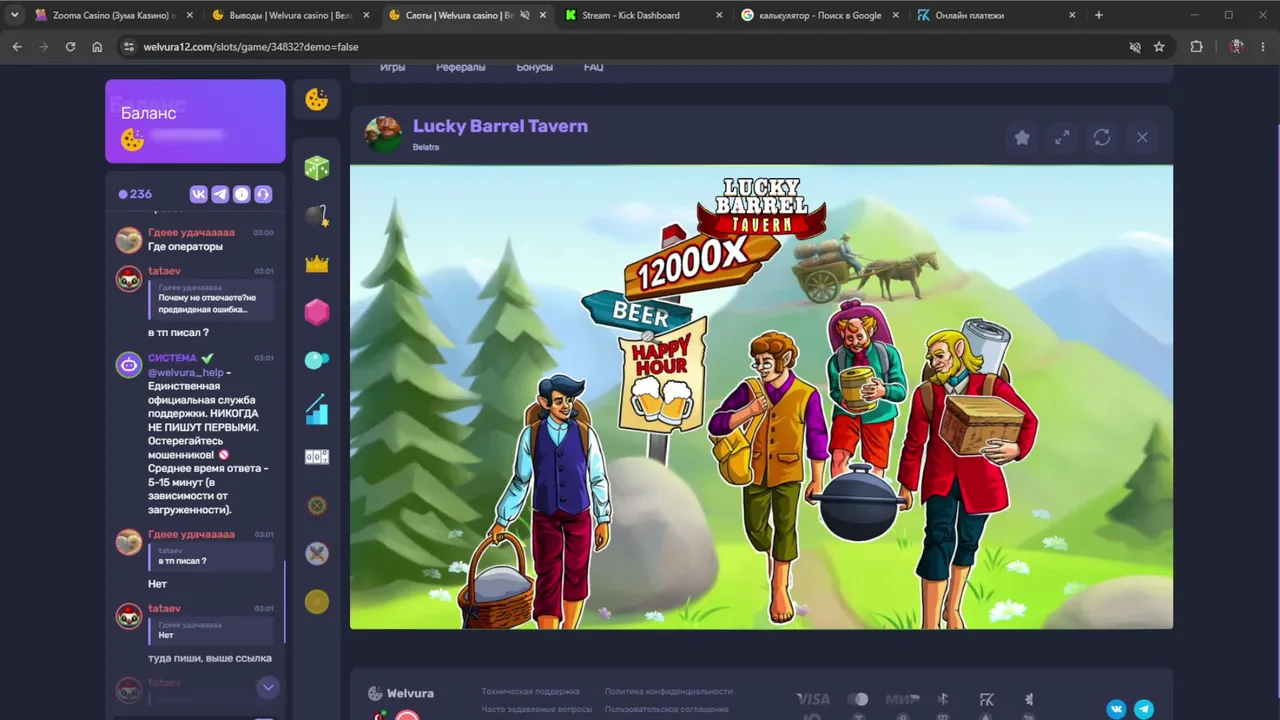Image resolution: width=1280 pixels, height=720 pixels.
Task: Reload the current browser page
Action: tap(70, 47)
